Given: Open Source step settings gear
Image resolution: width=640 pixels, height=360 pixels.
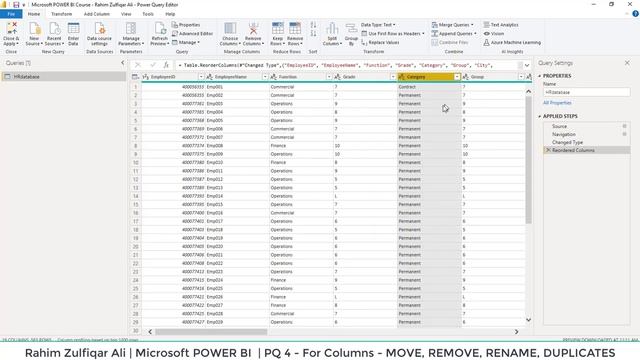Looking at the screenshot, I should click(624, 126).
